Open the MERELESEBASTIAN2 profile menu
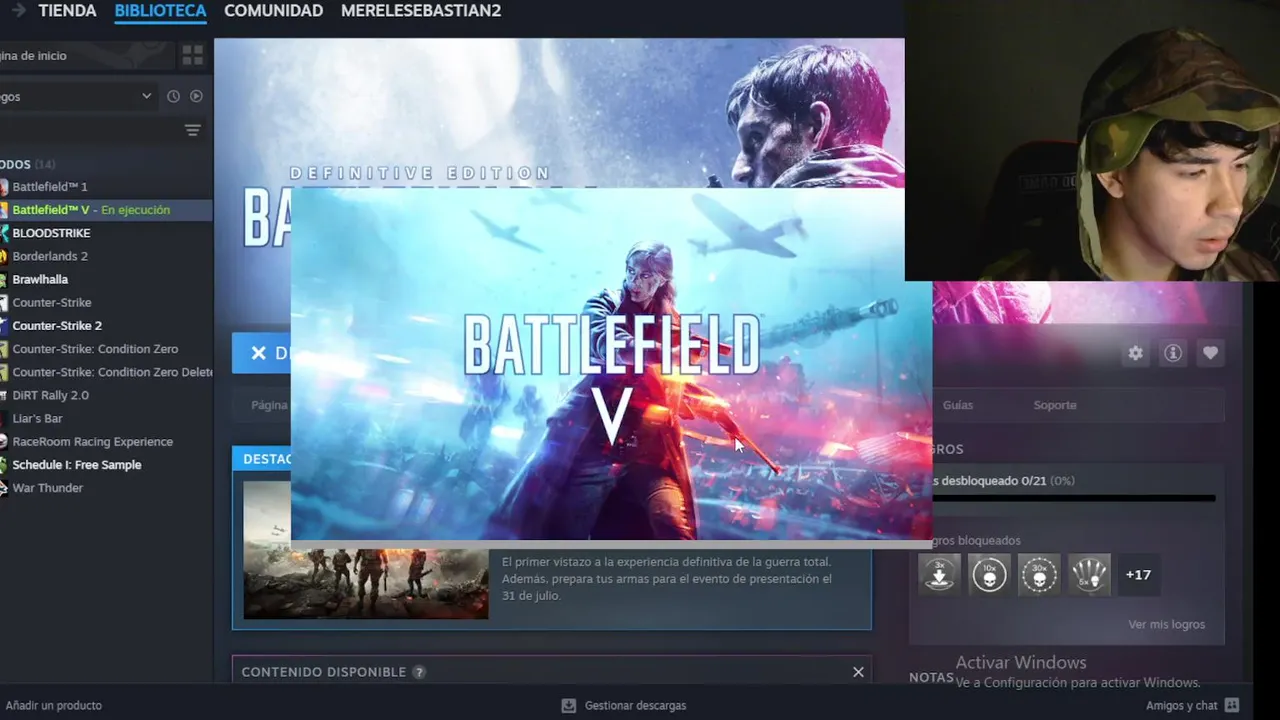The height and width of the screenshot is (720, 1280). pyautogui.click(x=421, y=11)
